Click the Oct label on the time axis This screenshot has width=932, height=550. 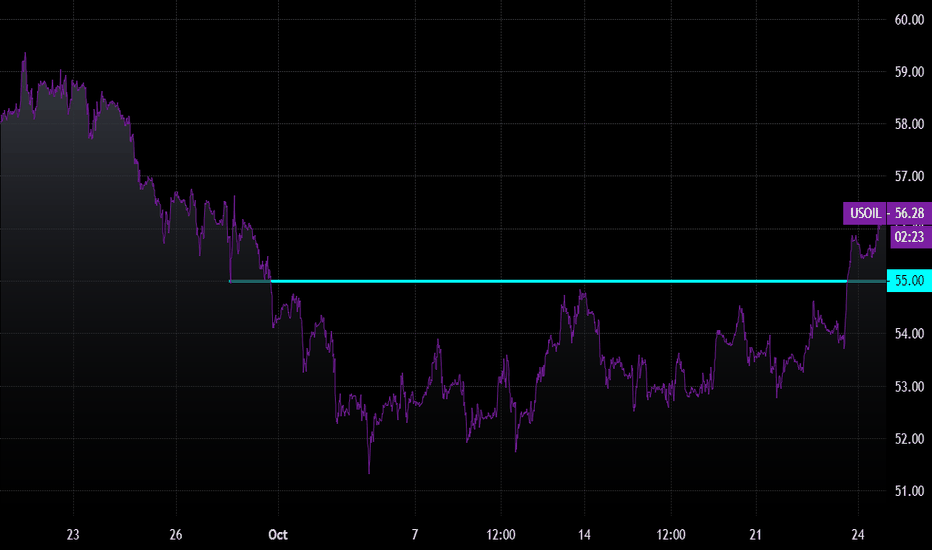[x=278, y=535]
